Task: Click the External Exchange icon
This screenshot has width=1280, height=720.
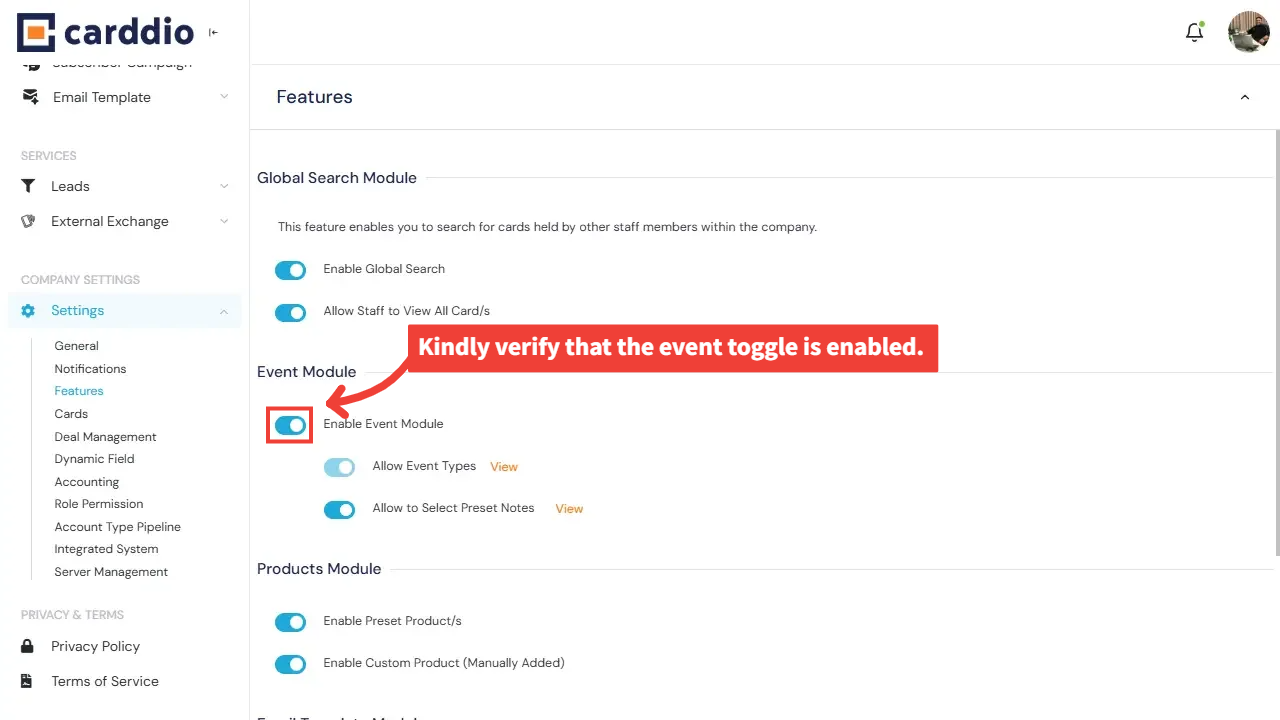Action: 28,221
